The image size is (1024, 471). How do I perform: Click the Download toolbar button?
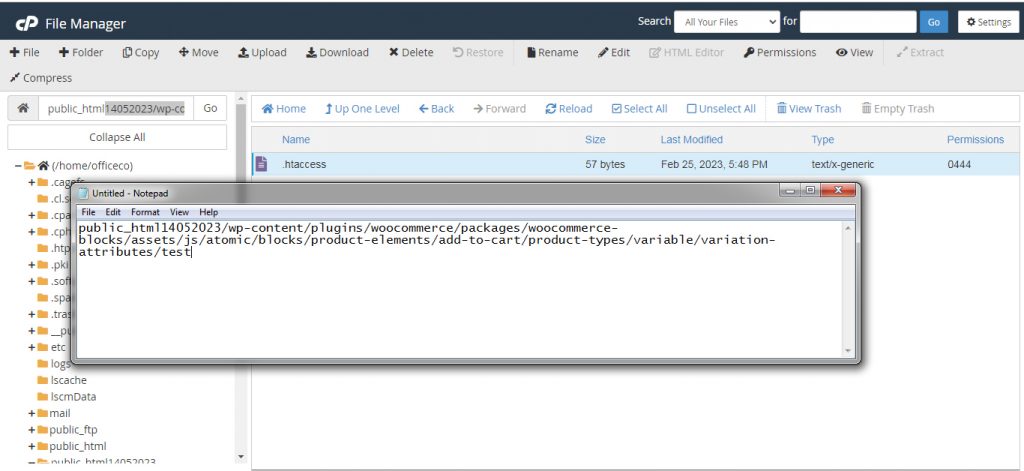[337, 53]
